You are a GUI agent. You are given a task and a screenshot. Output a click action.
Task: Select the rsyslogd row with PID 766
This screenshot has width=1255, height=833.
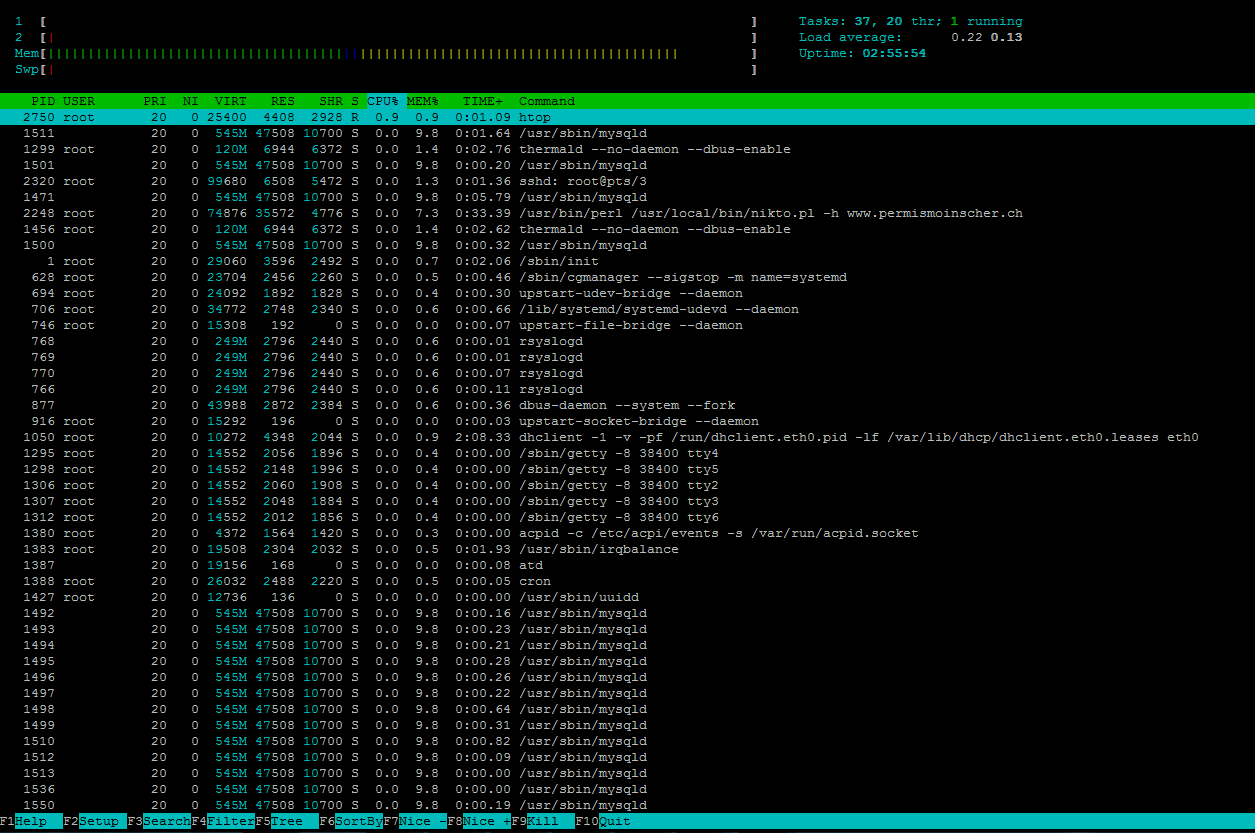click(627, 389)
